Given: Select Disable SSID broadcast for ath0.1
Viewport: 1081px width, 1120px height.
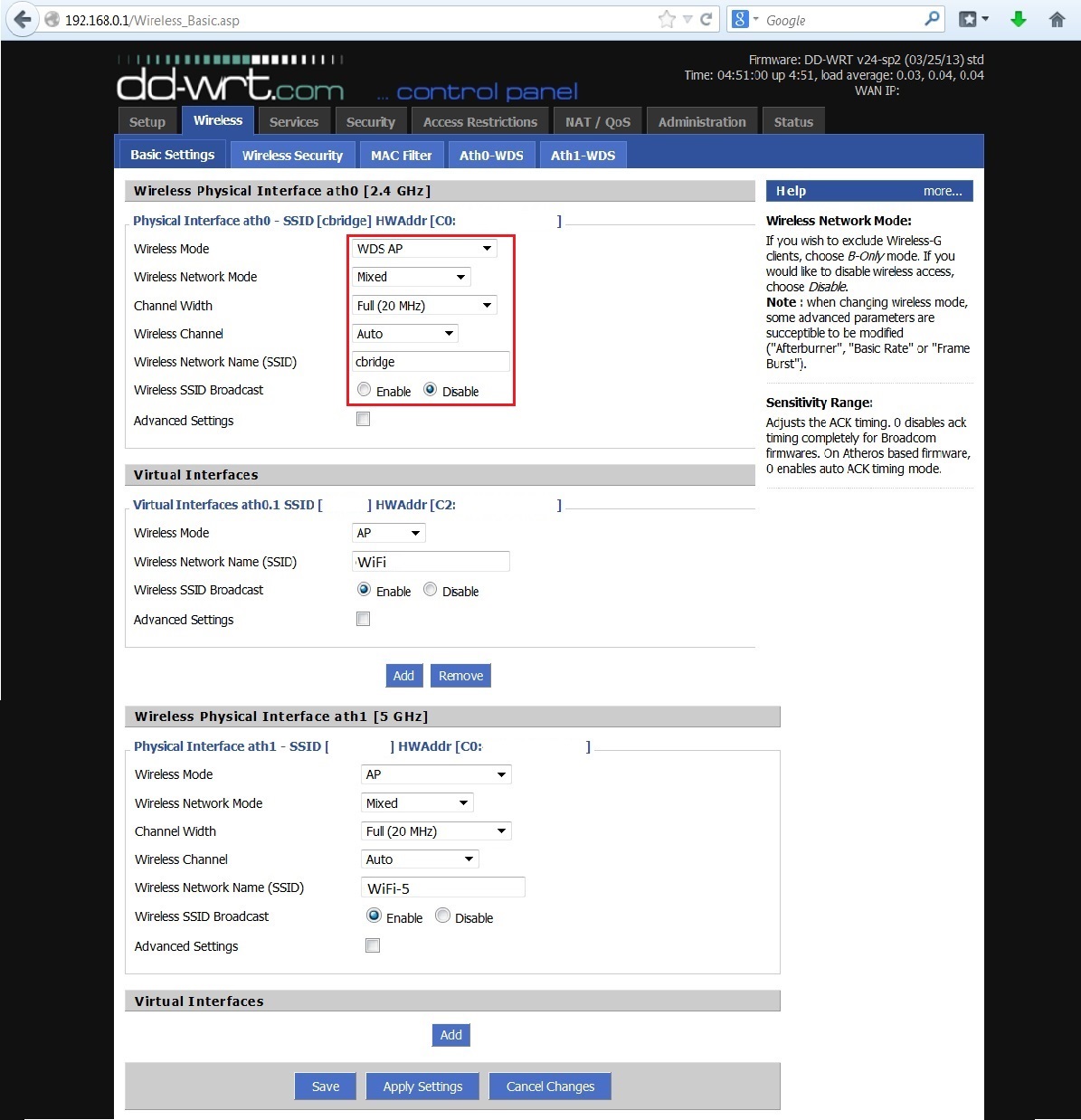Looking at the screenshot, I should (431, 590).
